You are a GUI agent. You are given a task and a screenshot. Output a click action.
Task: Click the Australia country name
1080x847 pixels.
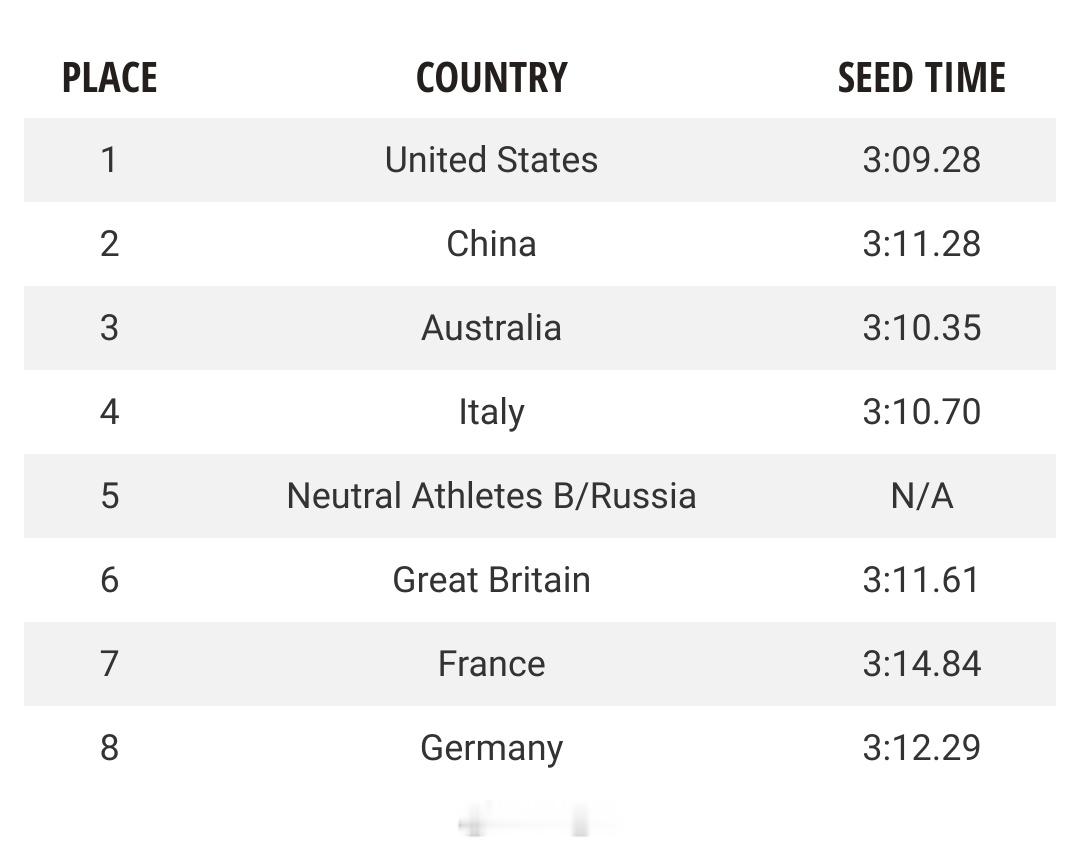click(x=491, y=328)
